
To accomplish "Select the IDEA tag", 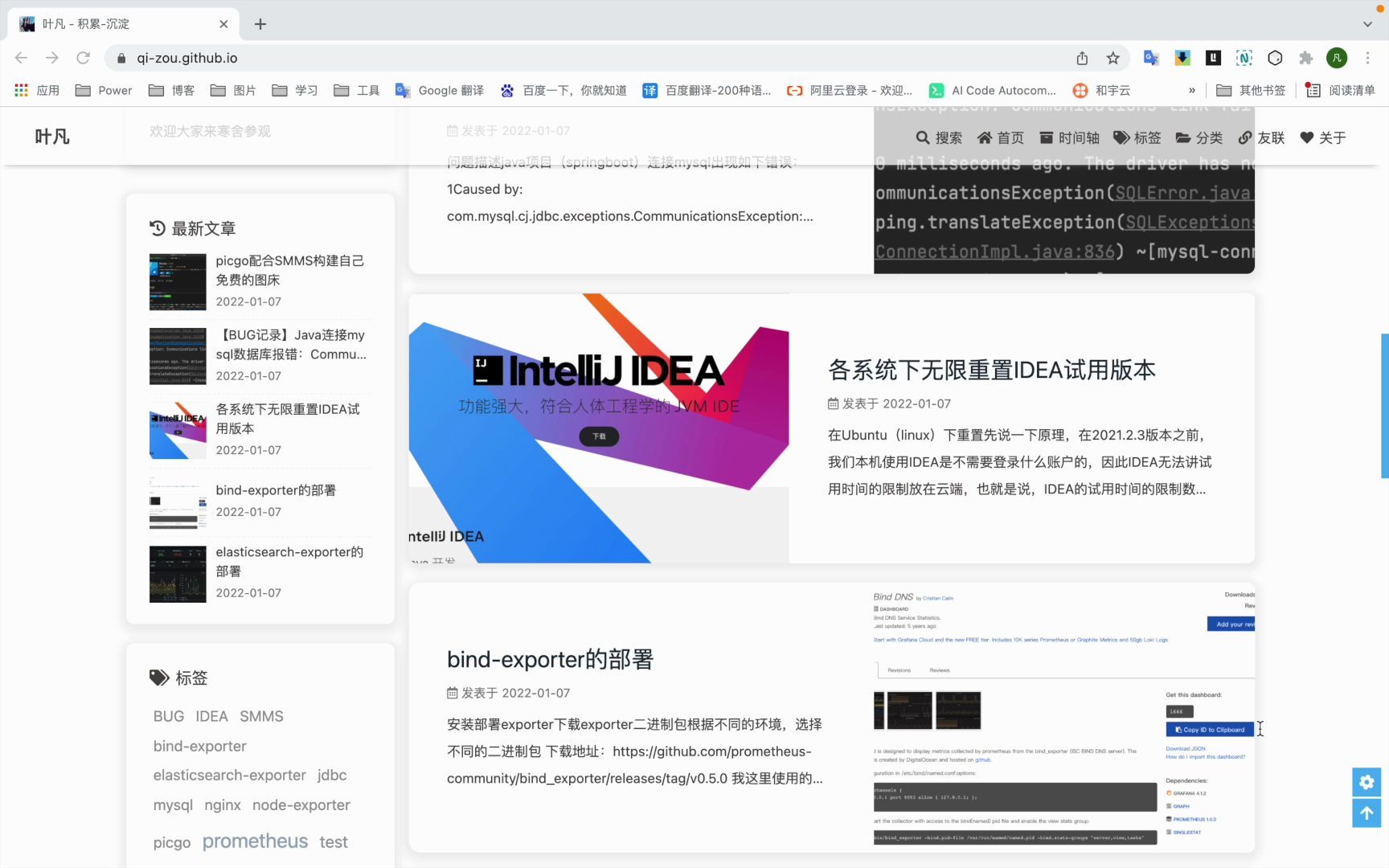I will click(x=211, y=716).
